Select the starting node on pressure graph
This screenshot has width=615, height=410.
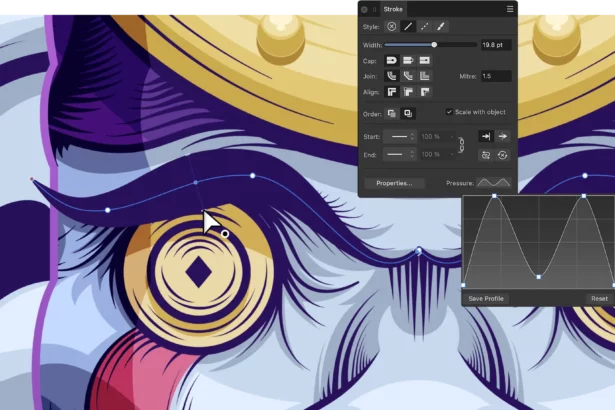[464, 285]
